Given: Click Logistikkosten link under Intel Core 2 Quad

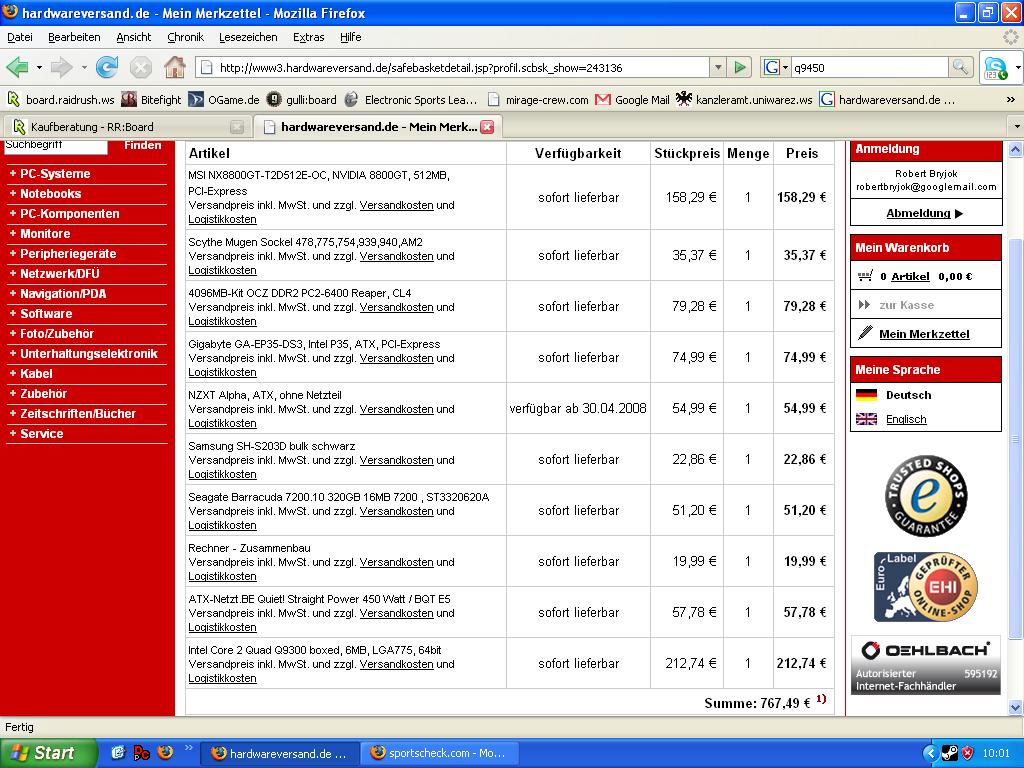Looking at the screenshot, I should click(222, 679).
